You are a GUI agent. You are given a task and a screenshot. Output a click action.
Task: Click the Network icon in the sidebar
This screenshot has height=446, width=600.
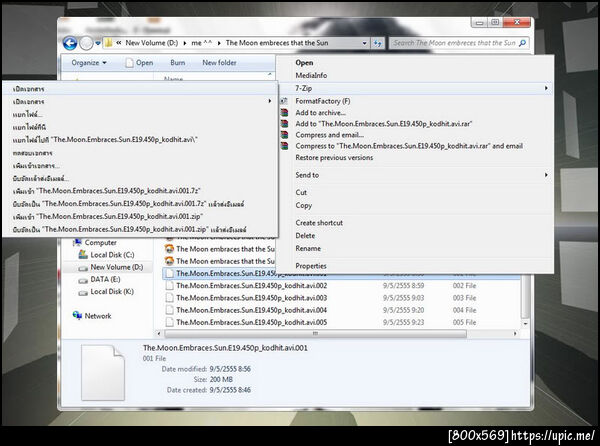click(x=77, y=315)
